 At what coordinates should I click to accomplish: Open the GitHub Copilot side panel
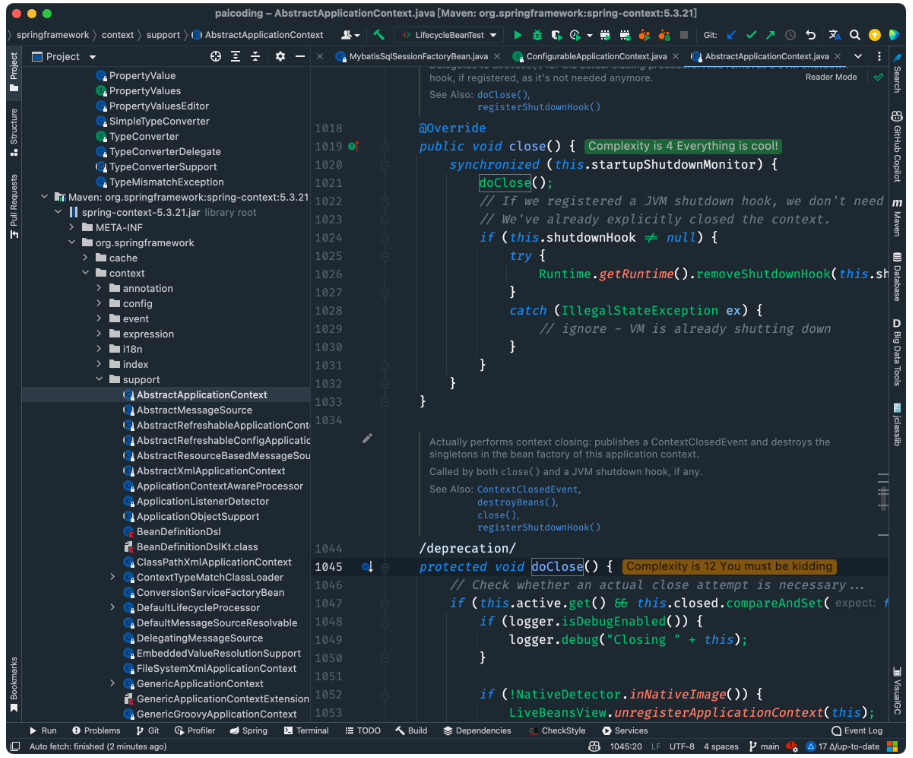(897, 147)
